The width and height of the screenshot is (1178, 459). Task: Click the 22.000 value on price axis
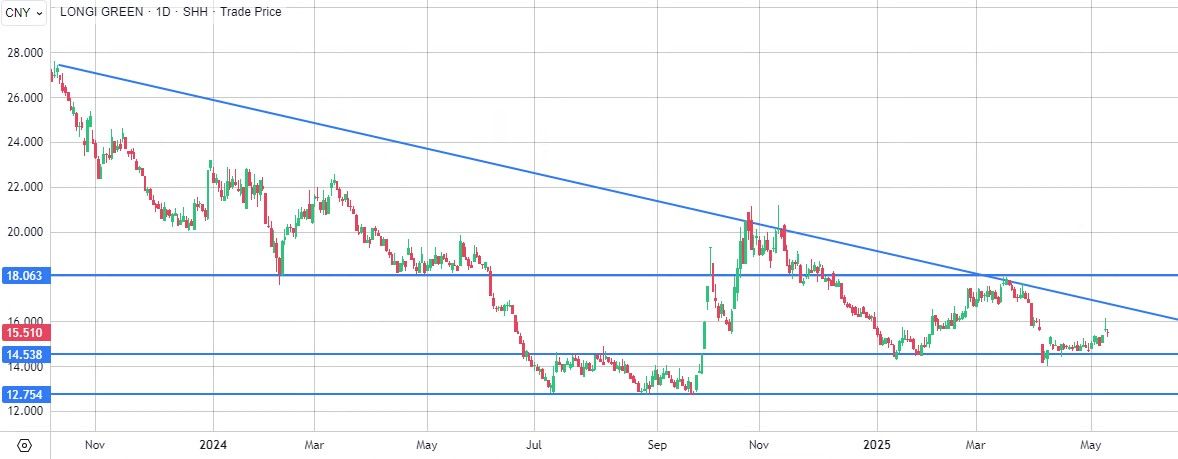[25, 187]
